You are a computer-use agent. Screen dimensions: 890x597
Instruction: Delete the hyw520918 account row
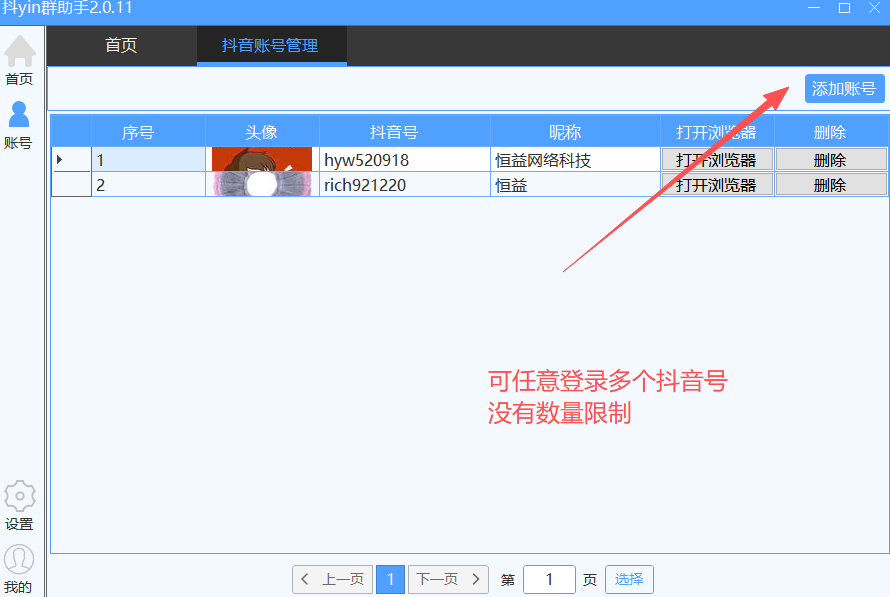tap(831, 160)
